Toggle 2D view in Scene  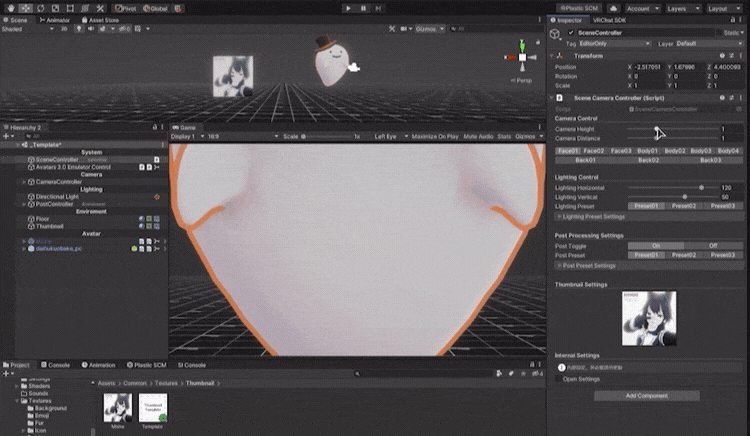tap(64, 29)
